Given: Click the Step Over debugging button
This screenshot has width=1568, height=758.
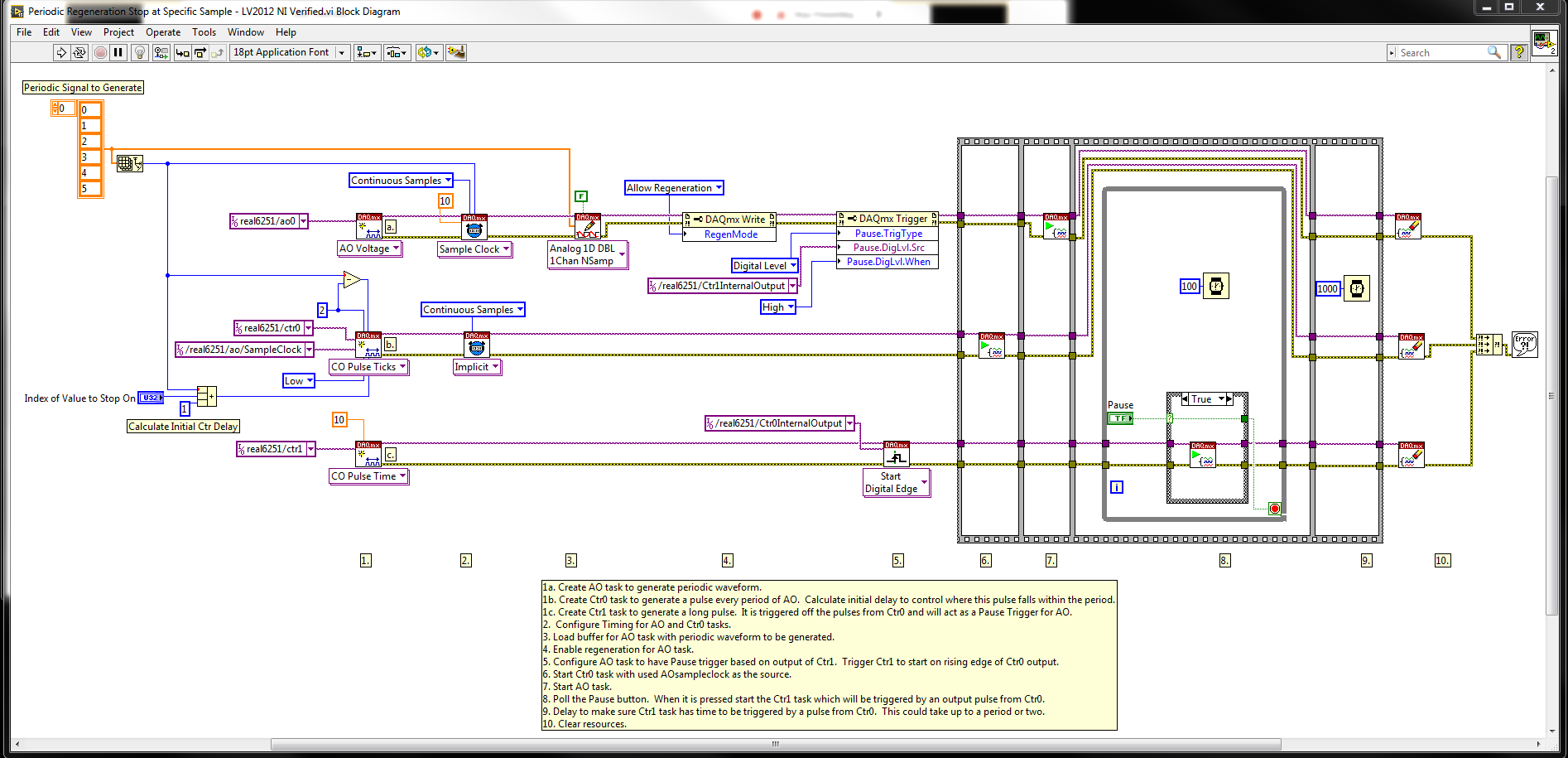Looking at the screenshot, I should (200, 52).
